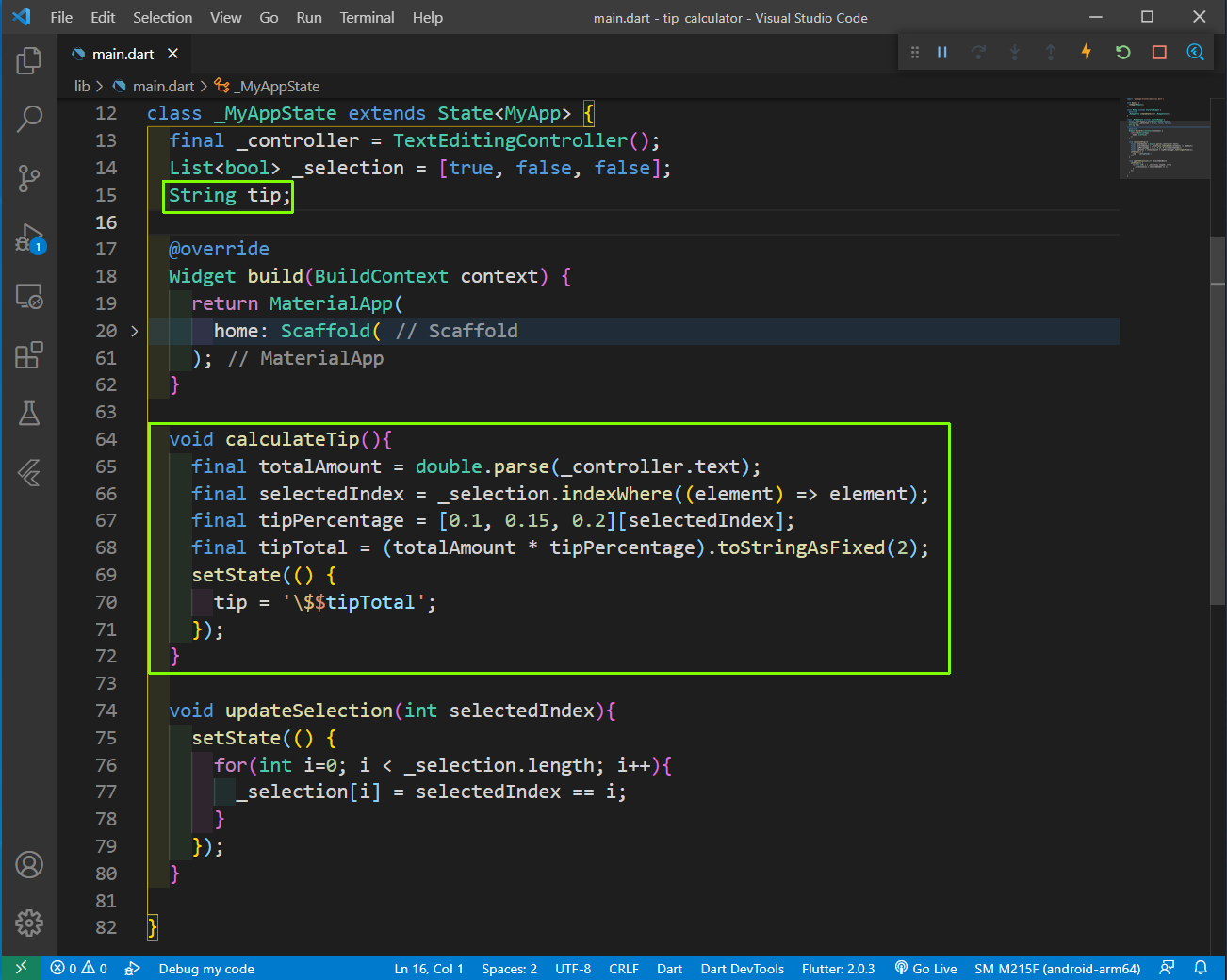Click the editor minimap preview

[1164, 137]
